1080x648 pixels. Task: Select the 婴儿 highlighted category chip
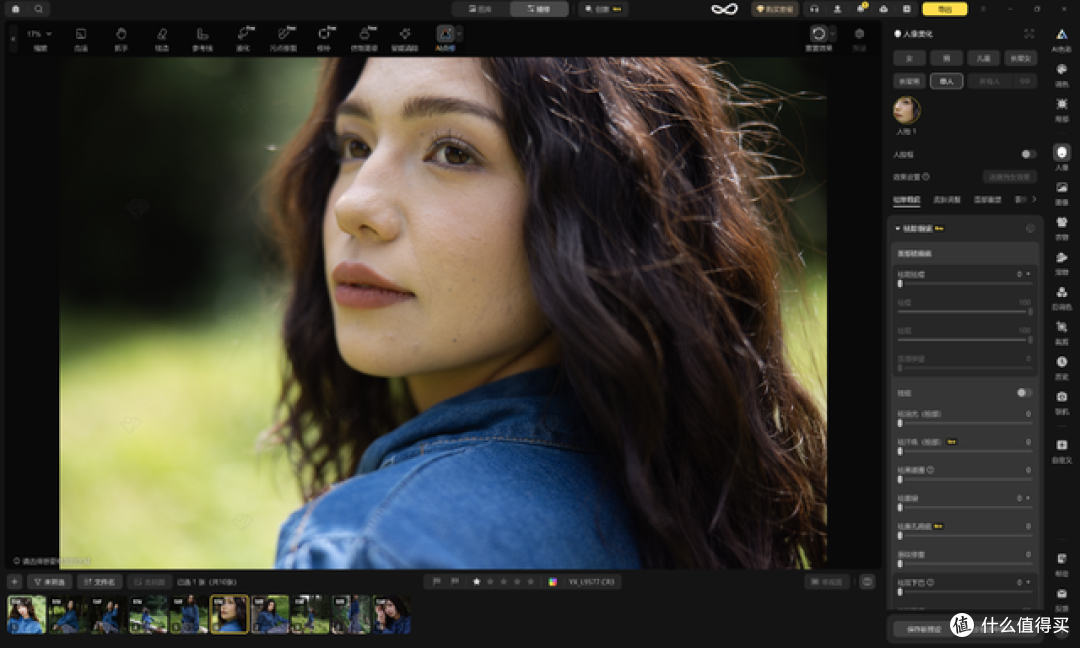point(946,81)
